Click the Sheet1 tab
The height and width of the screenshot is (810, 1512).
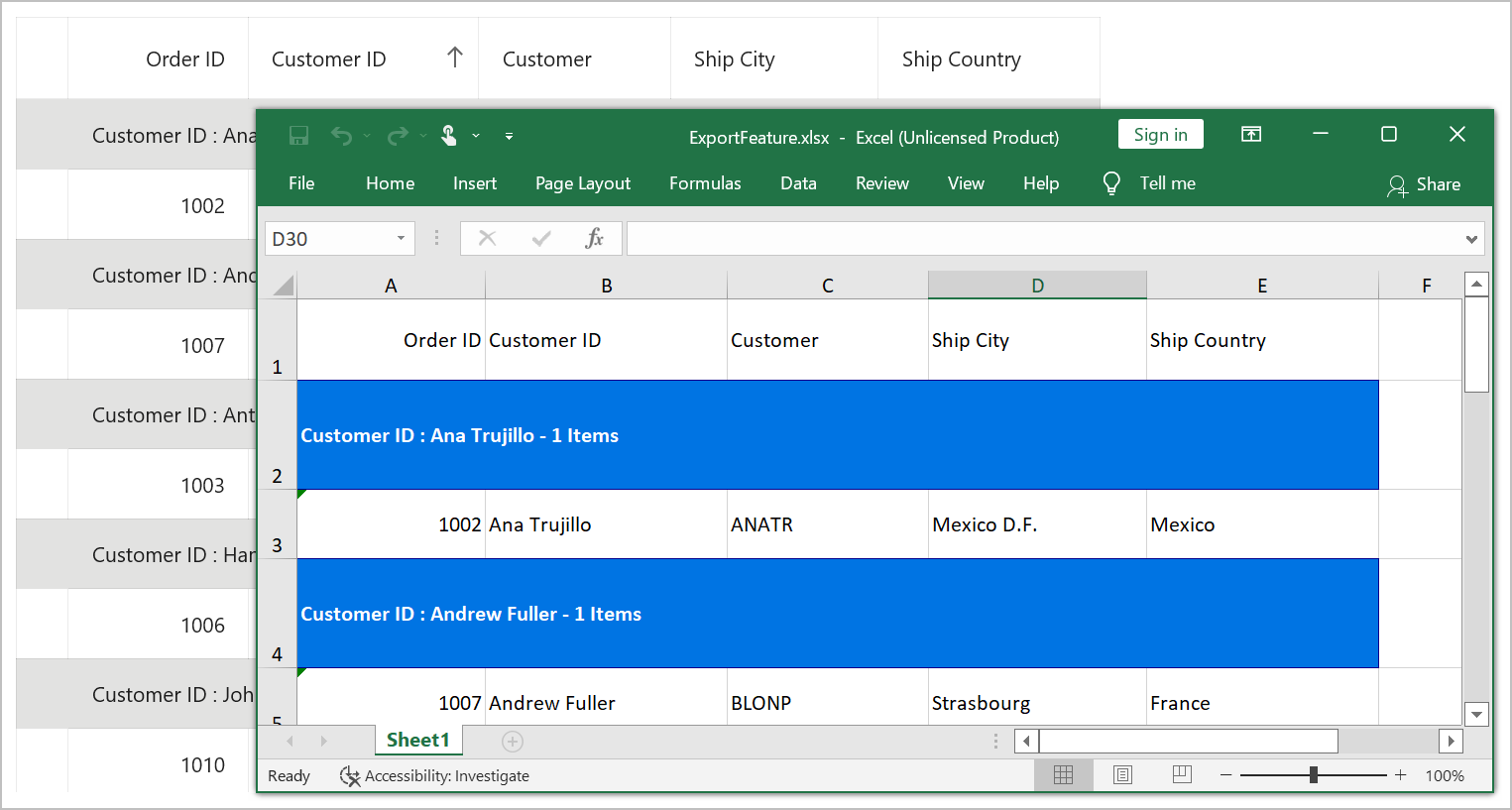pyautogui.click(x=418, y=741)
